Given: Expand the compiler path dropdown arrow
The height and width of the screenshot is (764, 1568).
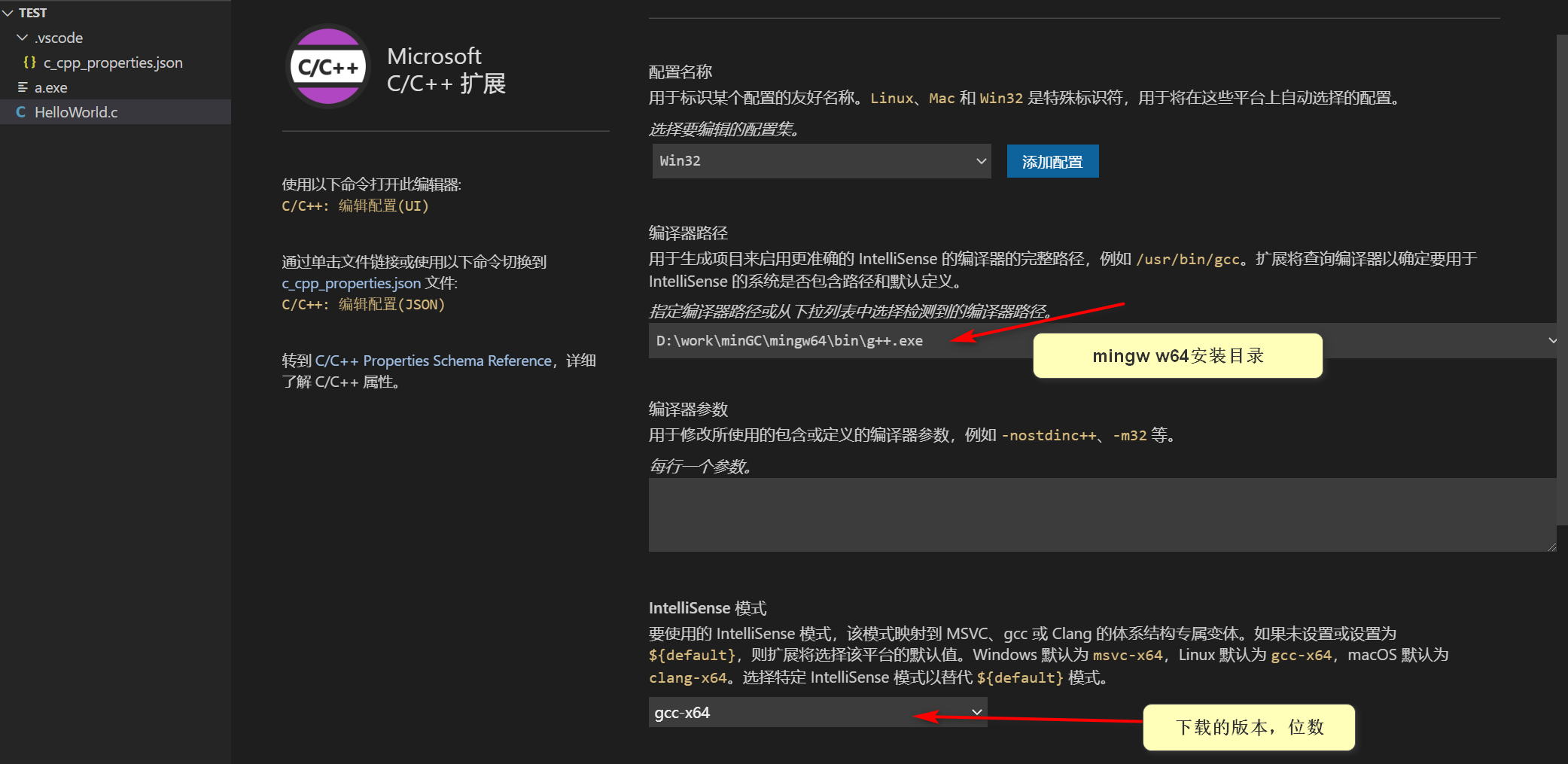Looking at the screenshot, I should point(1551,341).
